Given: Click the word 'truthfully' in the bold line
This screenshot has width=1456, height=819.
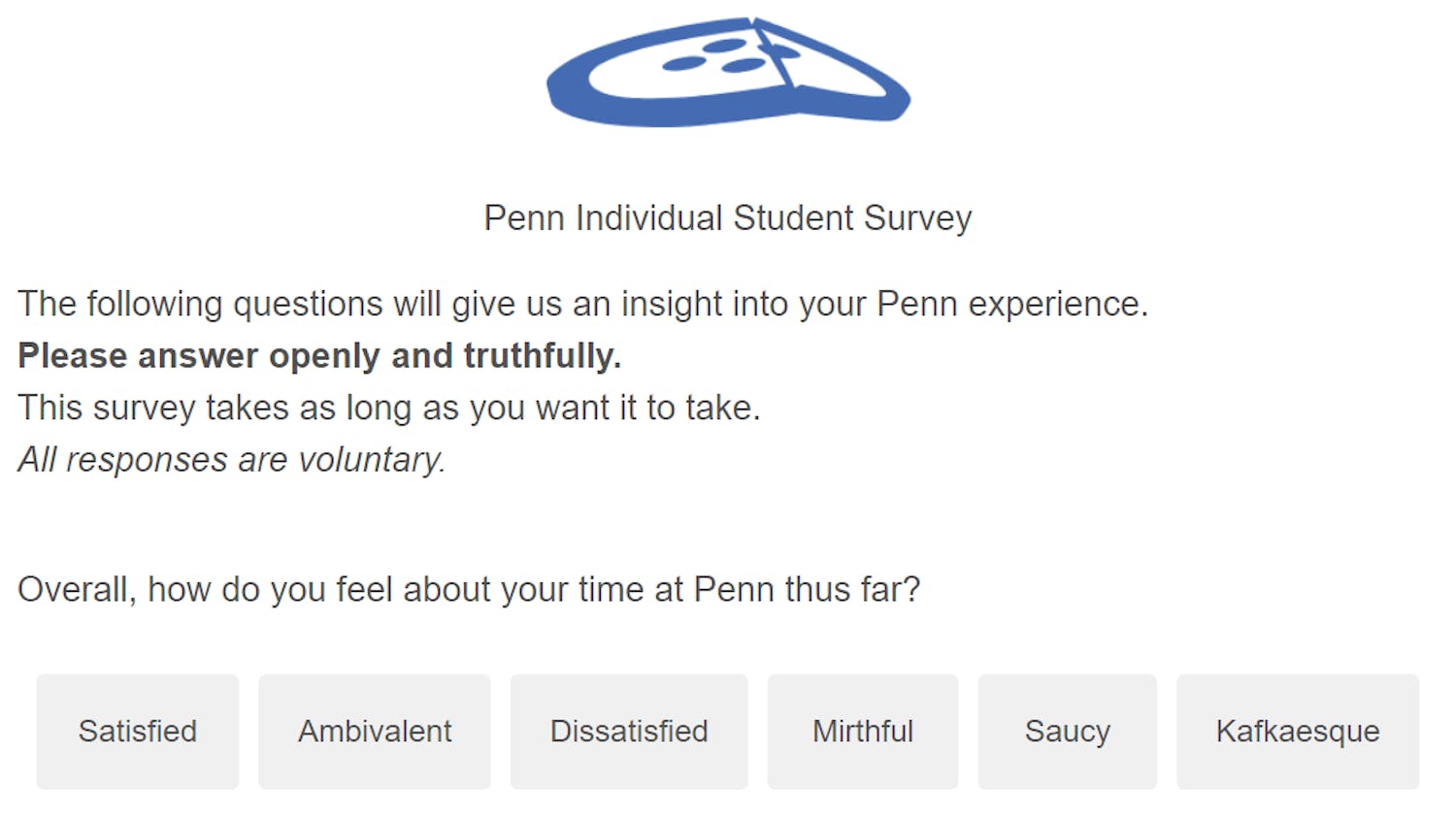Looking at the screenshot, I should pos(542,356).
